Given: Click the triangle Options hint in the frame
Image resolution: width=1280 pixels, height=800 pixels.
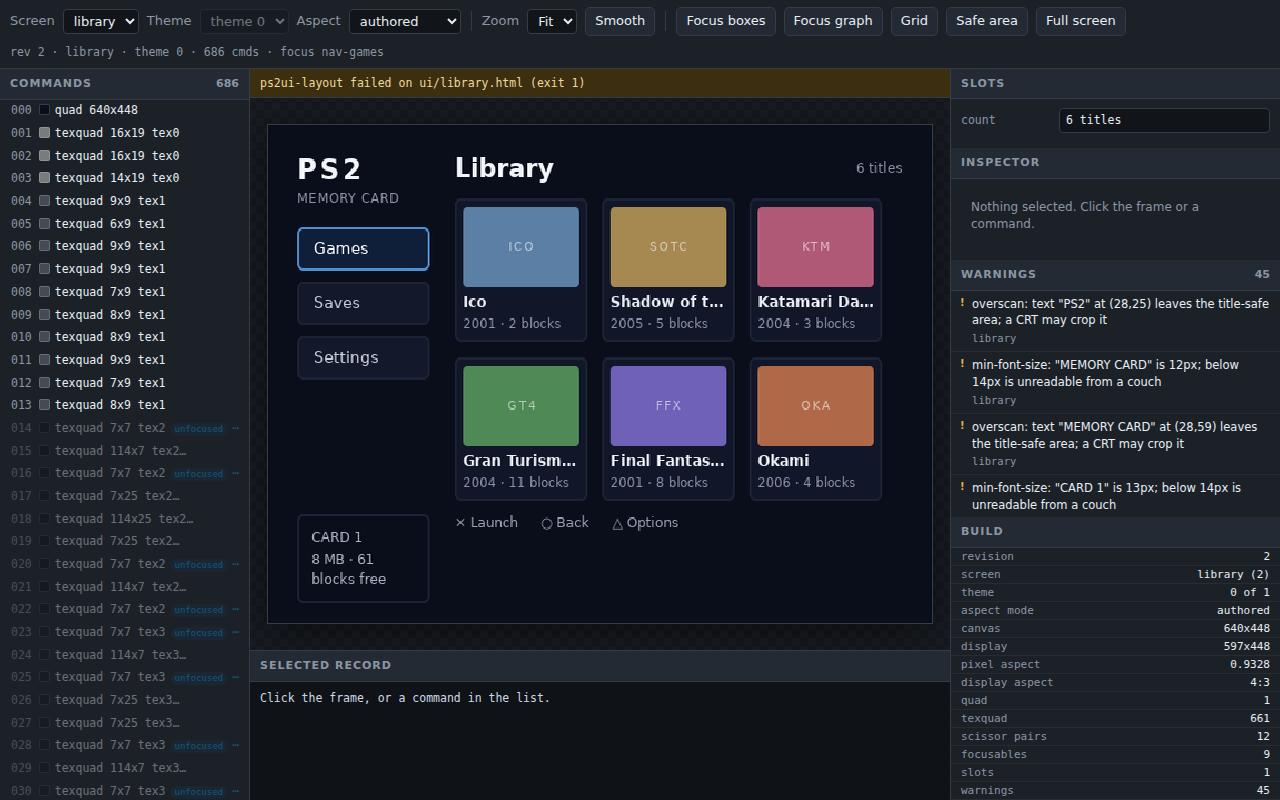Looking at the screenshot, I should coord(645,523).
